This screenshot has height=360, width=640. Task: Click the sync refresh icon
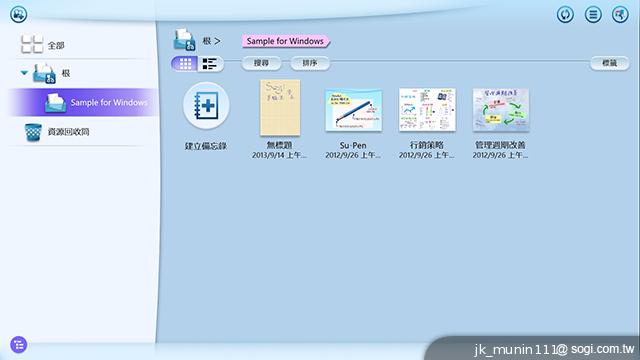[x=565, y=15]
